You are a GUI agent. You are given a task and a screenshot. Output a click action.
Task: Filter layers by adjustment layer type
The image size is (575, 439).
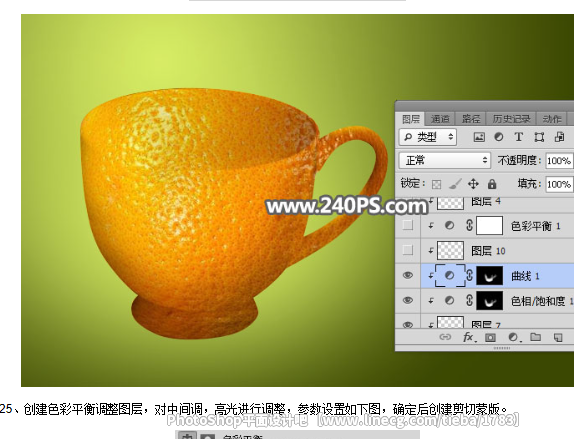pos(499,137)
